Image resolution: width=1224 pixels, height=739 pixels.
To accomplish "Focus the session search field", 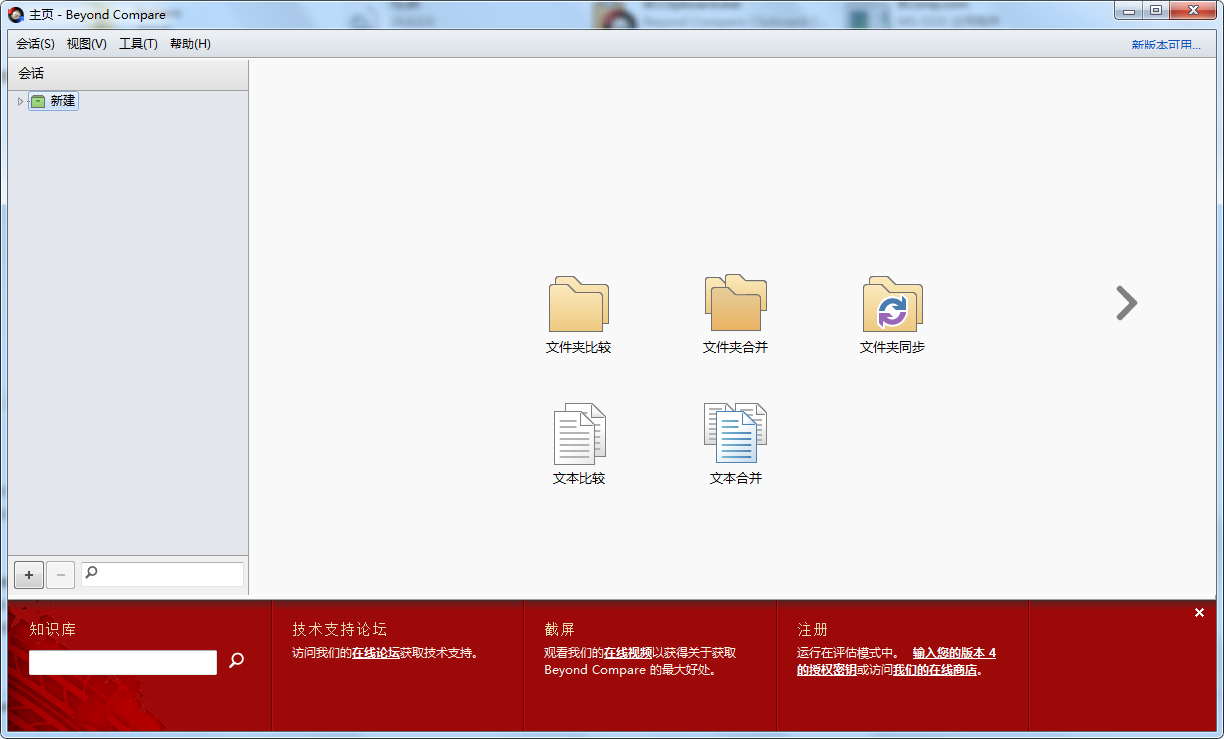I will 162,574.
